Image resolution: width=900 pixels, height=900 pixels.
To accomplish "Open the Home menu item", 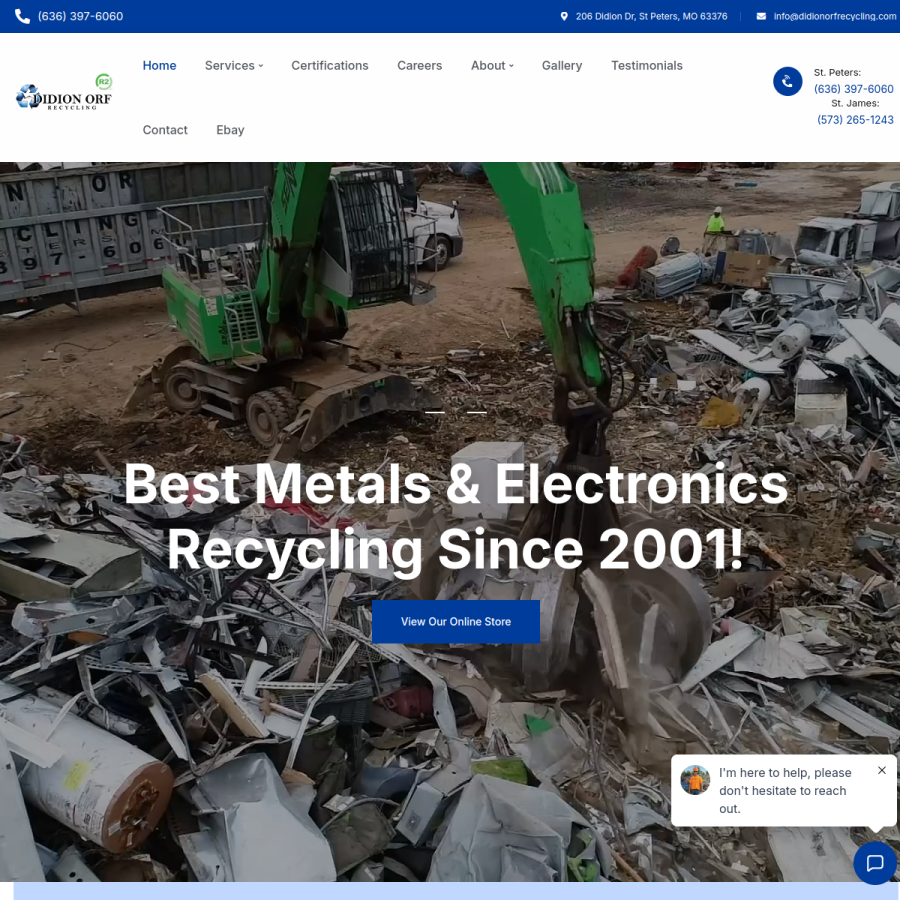I will point(160,65).
